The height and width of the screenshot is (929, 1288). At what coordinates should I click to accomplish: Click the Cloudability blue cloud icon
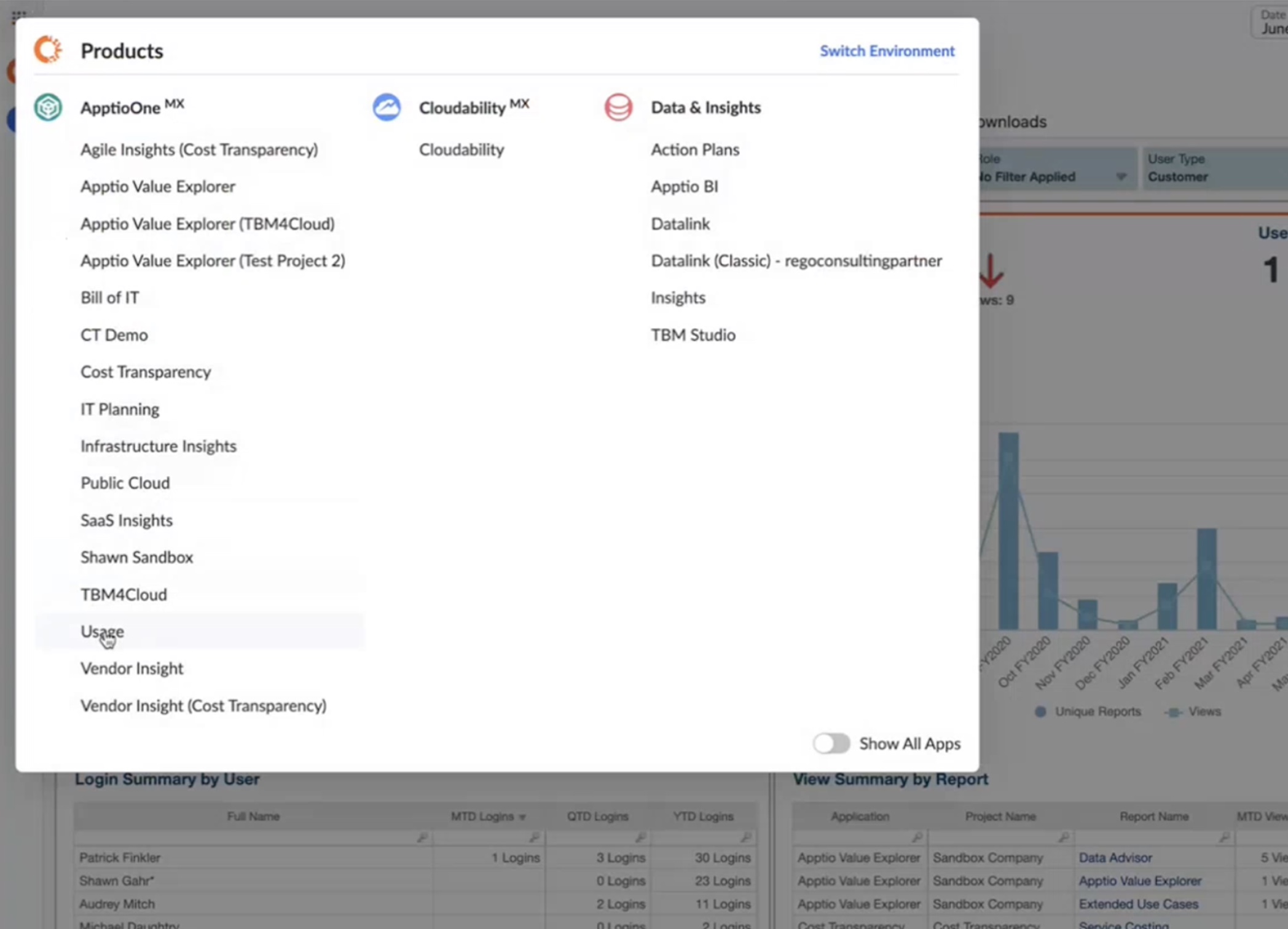click(x=387, y=108)
